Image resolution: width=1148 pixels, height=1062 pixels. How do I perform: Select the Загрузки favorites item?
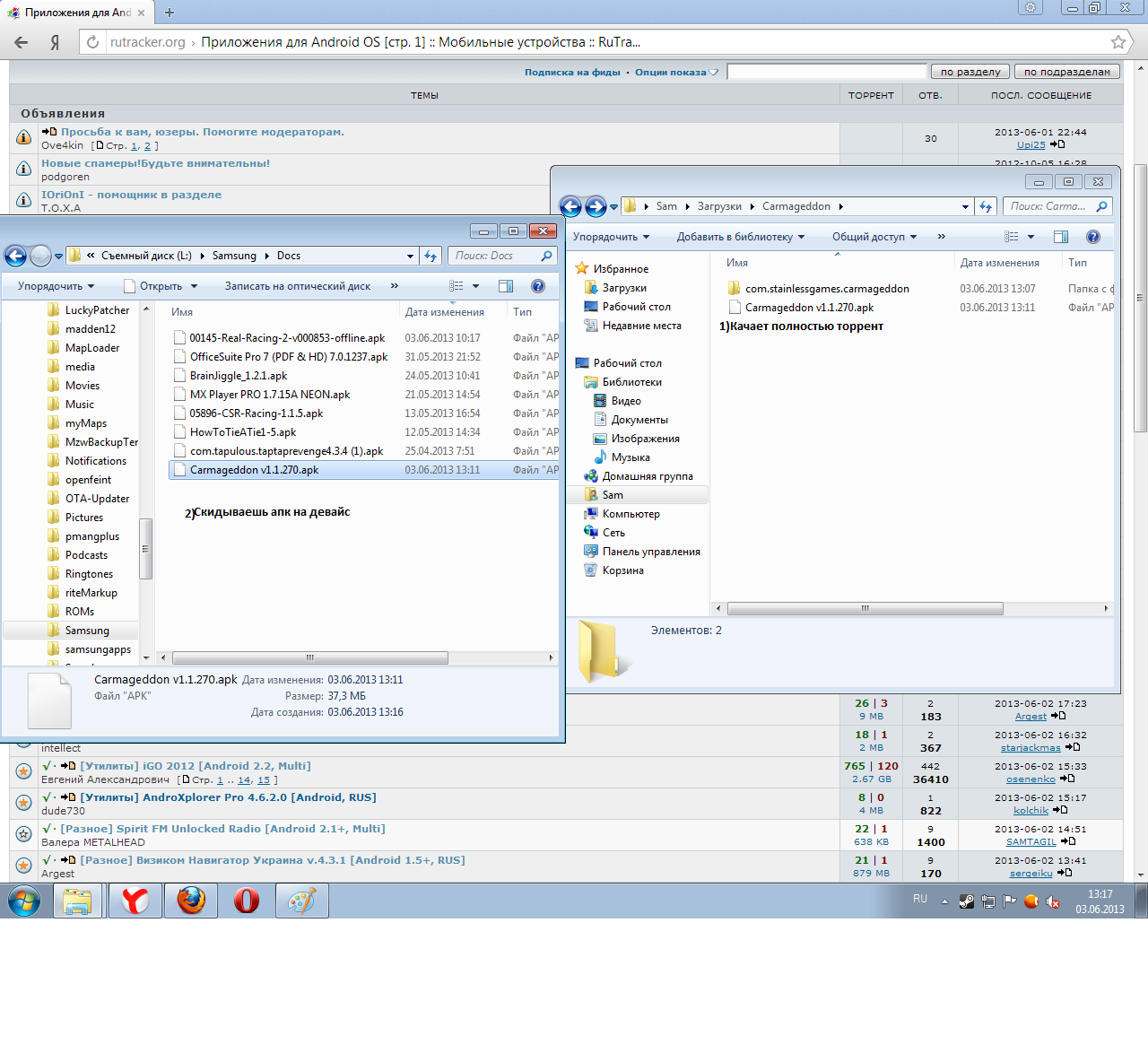(624, 288)
